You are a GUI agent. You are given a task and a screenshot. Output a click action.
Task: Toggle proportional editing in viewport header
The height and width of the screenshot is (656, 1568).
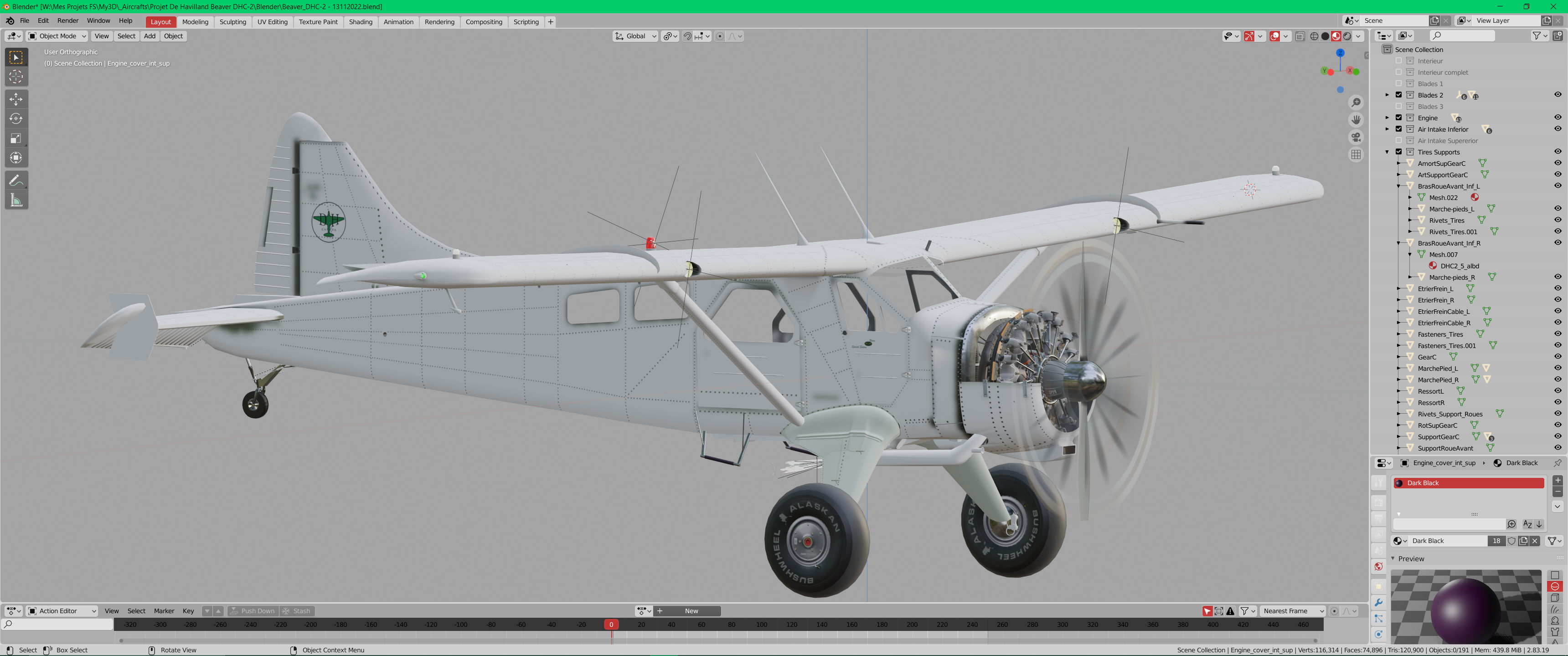pos(720,36)
